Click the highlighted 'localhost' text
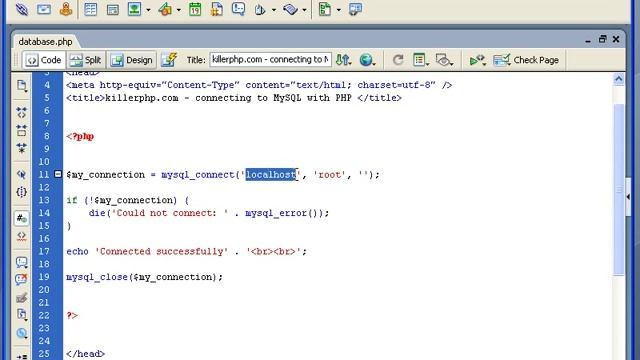The width and height of the screenshot is (640, 360). click(270, 175)
